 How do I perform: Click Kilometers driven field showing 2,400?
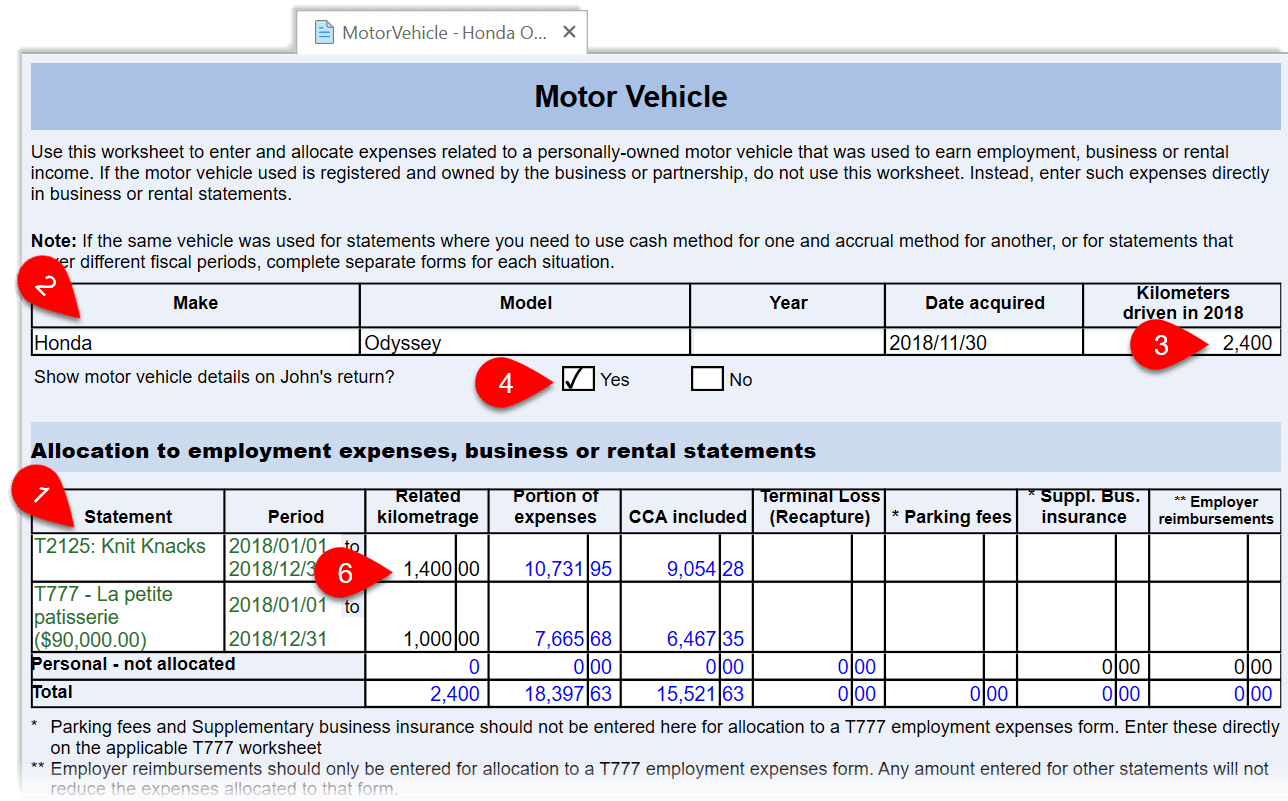[1181, 342]
